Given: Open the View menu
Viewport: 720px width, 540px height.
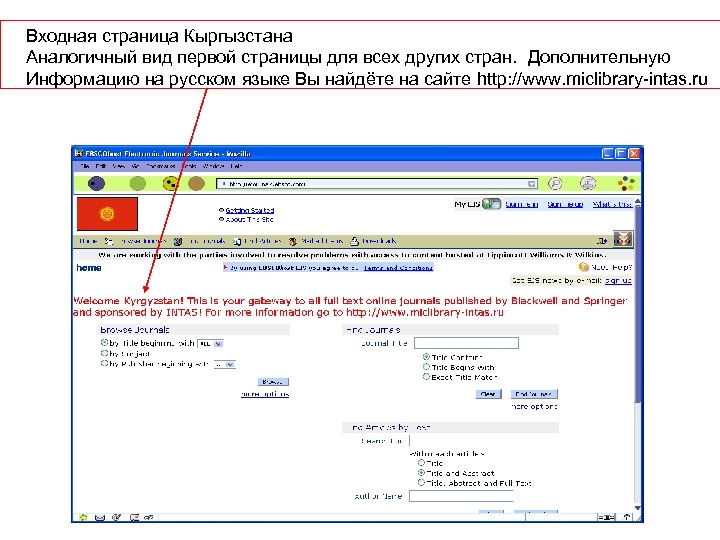Looking at the screenshot, I should [x=118, y=166].
